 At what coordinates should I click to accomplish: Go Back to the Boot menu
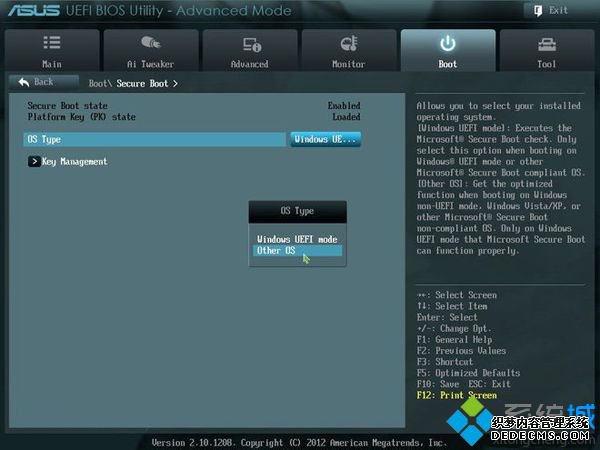(x=44, y=82)
